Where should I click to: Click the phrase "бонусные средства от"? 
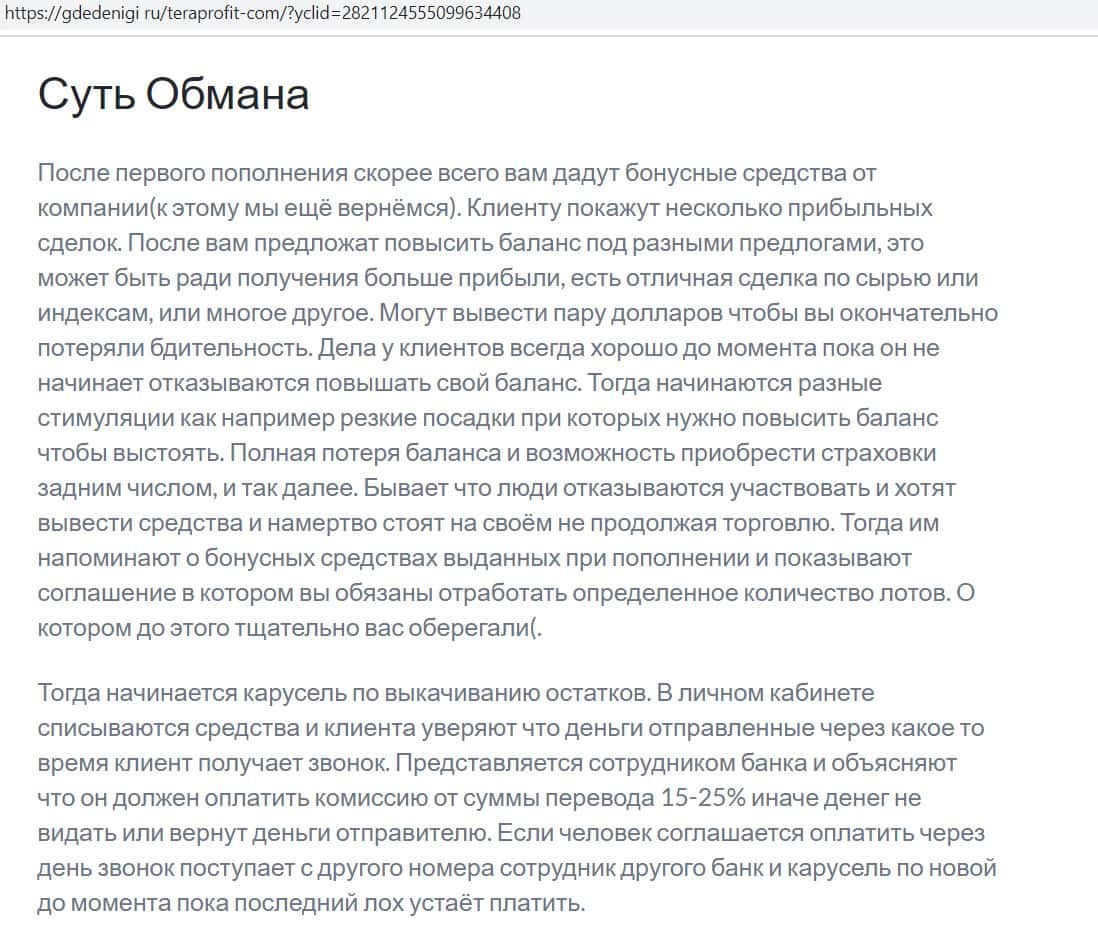coord(750,173)
